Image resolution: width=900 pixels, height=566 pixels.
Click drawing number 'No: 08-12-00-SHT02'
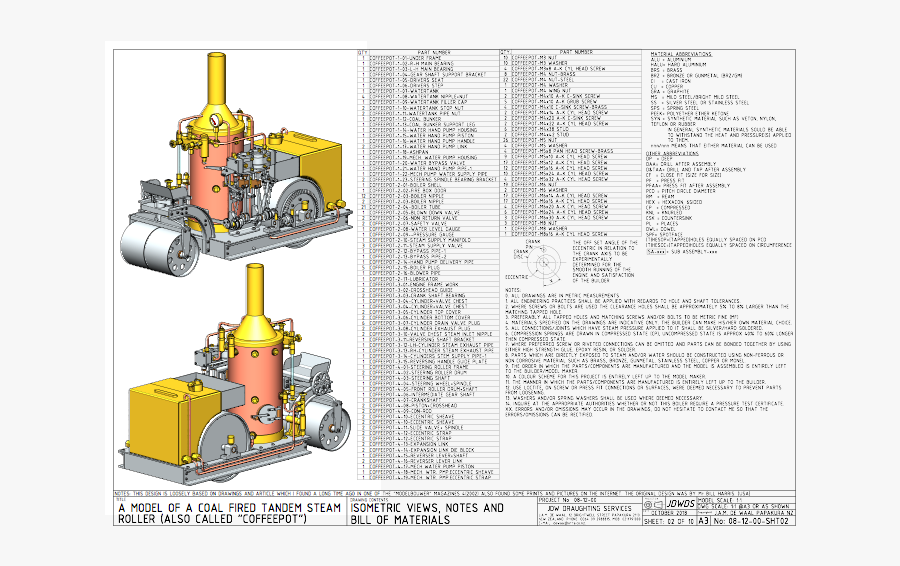click(753, 521)
